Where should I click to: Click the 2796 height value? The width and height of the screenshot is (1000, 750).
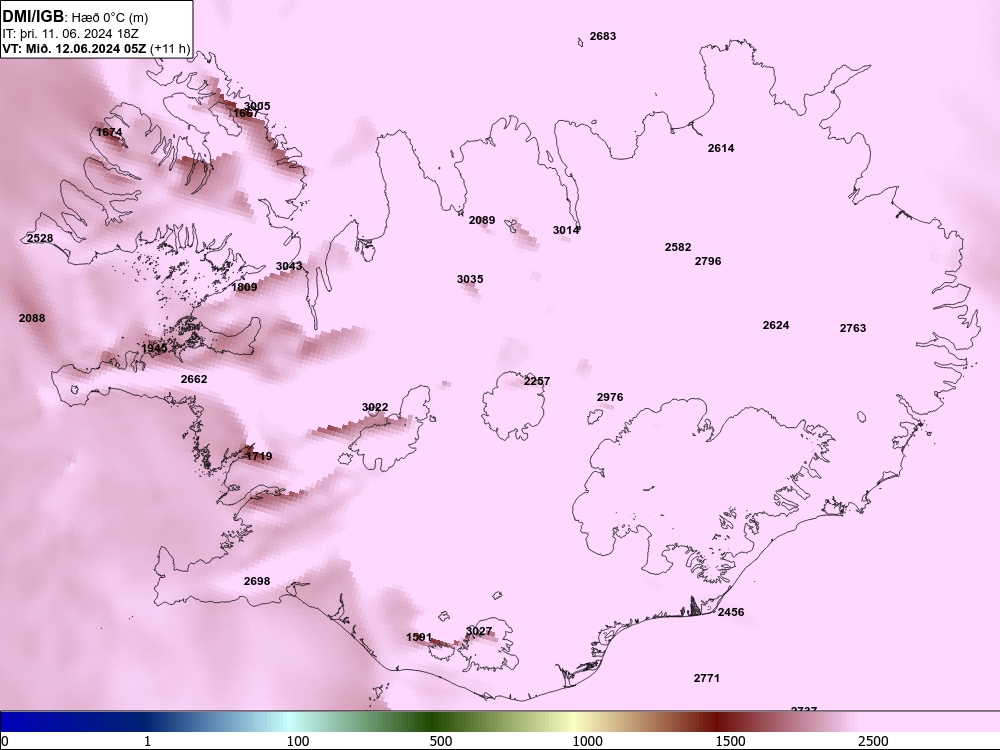coord(708,261)
